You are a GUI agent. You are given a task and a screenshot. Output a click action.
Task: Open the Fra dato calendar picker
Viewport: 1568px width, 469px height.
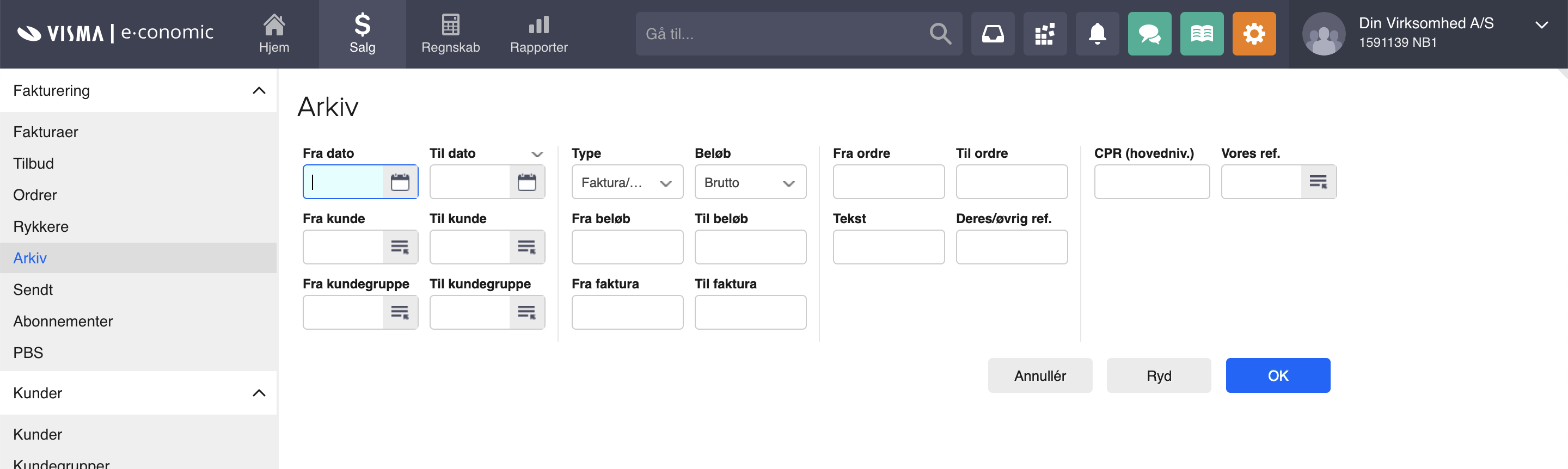click(399, 182)
